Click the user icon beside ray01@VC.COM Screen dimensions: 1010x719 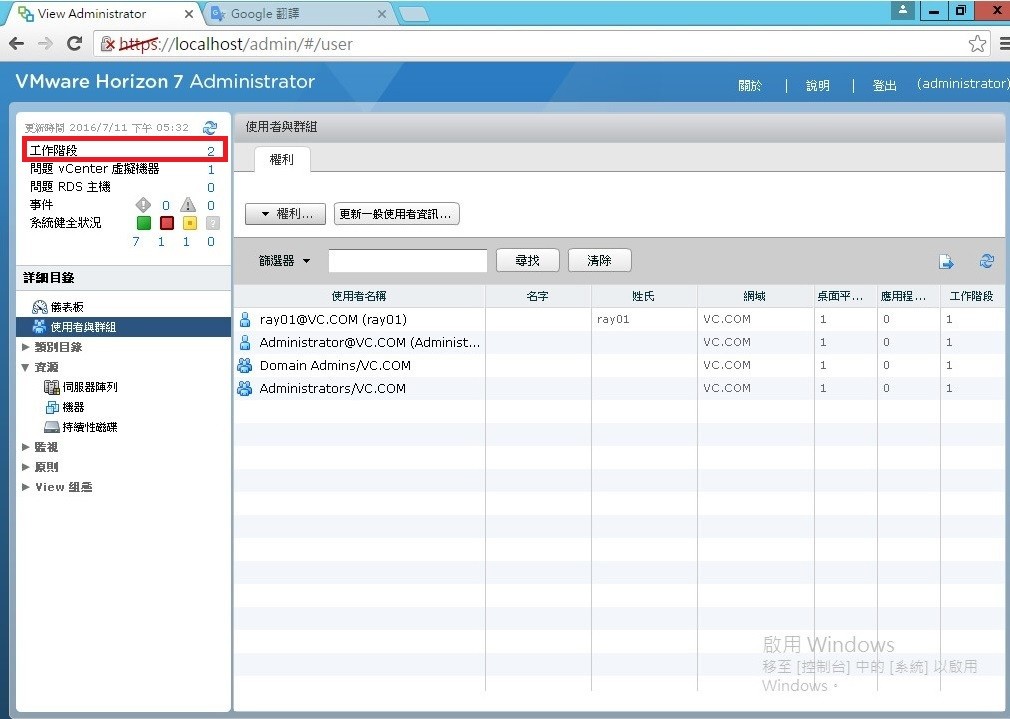point(245,319)
